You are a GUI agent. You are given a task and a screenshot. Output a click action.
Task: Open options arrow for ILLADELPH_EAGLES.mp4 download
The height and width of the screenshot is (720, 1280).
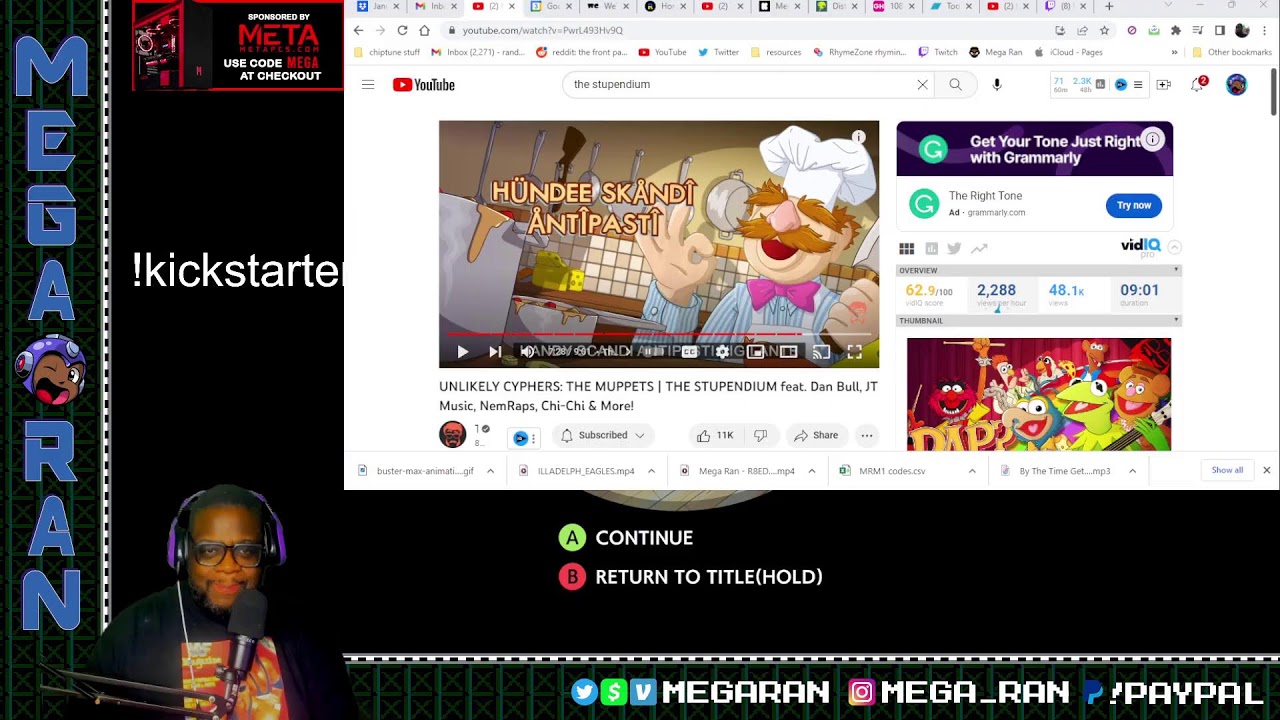[x=651, y=471]
